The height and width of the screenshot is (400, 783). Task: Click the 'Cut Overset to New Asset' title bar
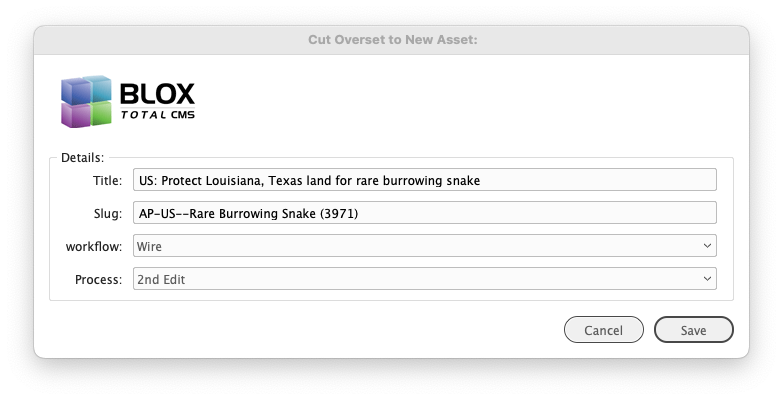pos(391,40)
